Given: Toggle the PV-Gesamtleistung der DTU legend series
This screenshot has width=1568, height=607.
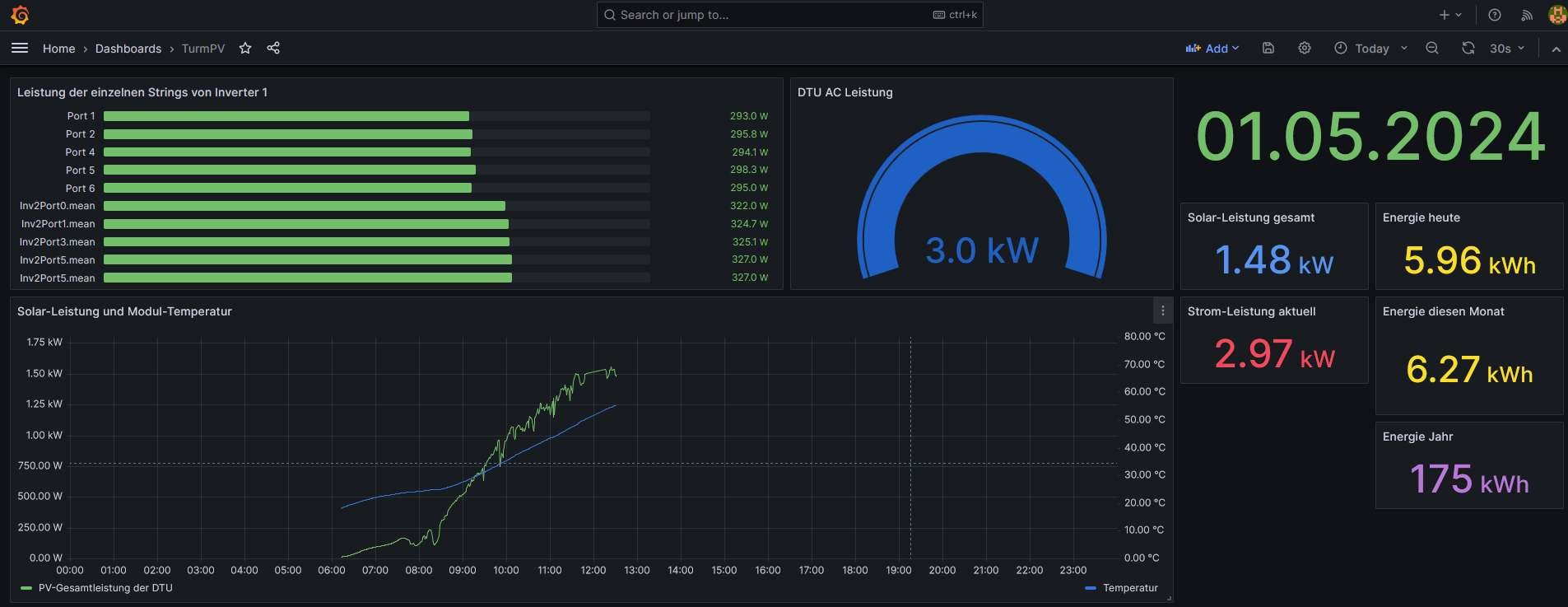Looking at the screenshot, I should [105, 588].
